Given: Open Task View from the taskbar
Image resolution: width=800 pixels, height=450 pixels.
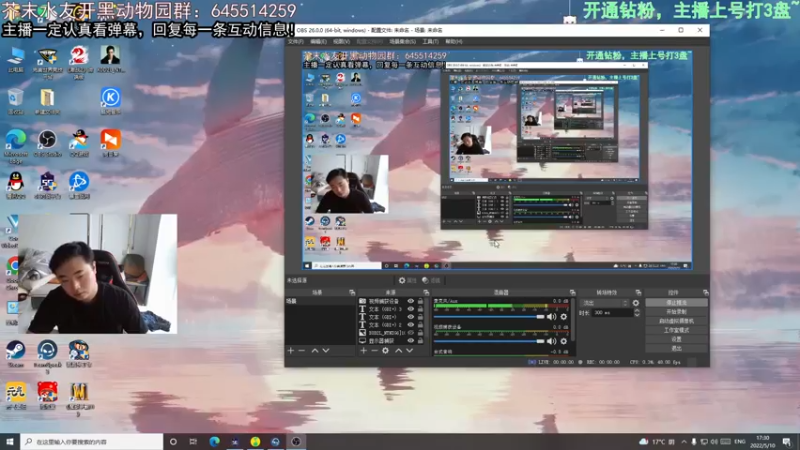Looking at the screenshot, I should point(193,442).
